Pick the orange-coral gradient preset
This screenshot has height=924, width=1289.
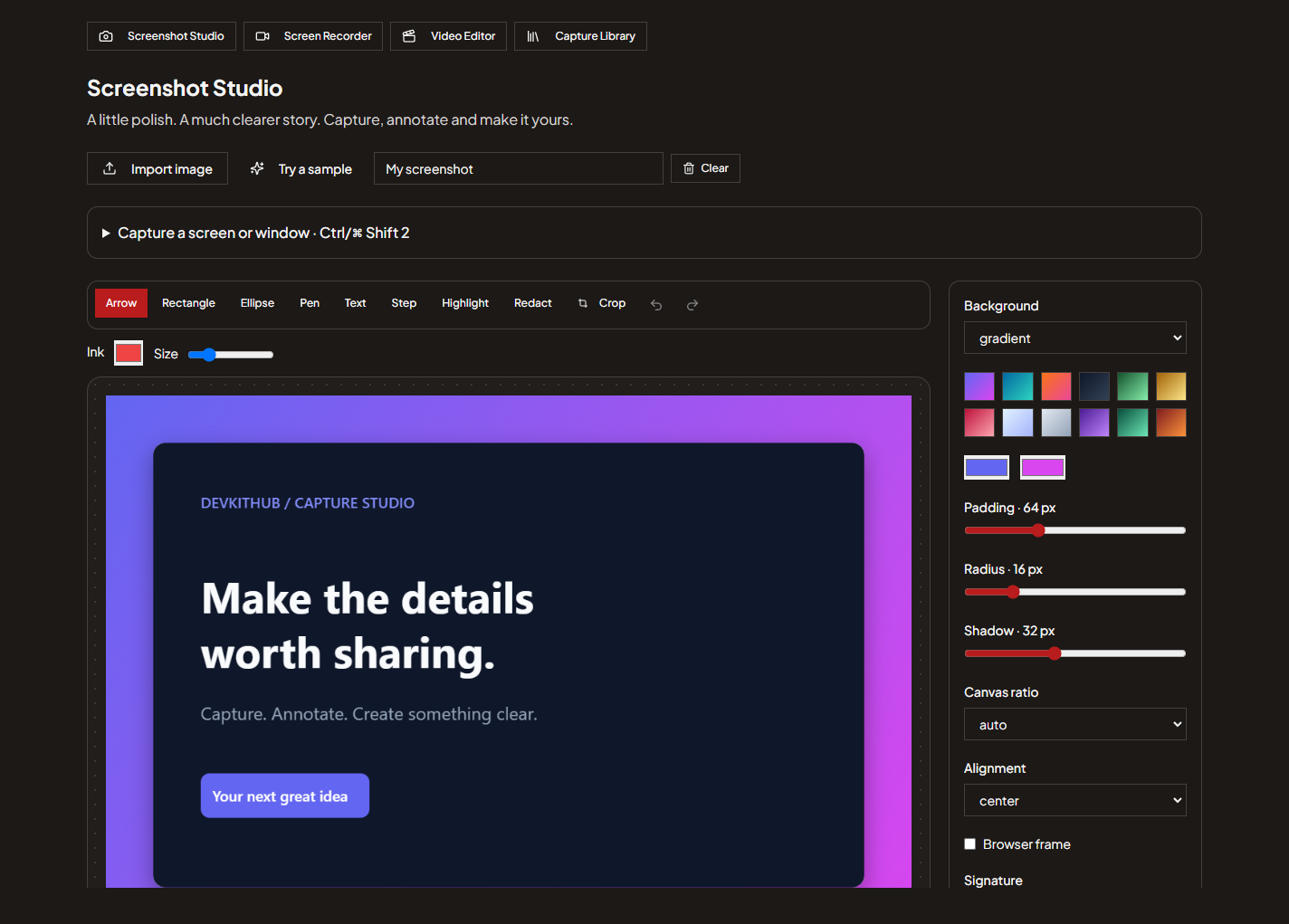click(1056, 386)
